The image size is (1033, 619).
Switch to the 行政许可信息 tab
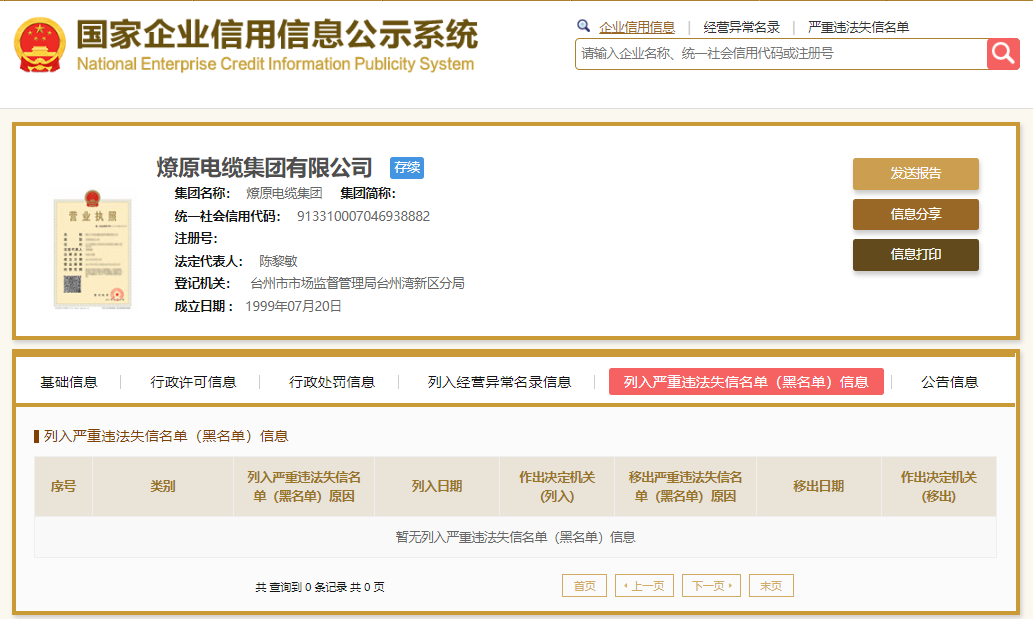click(193, 382)
